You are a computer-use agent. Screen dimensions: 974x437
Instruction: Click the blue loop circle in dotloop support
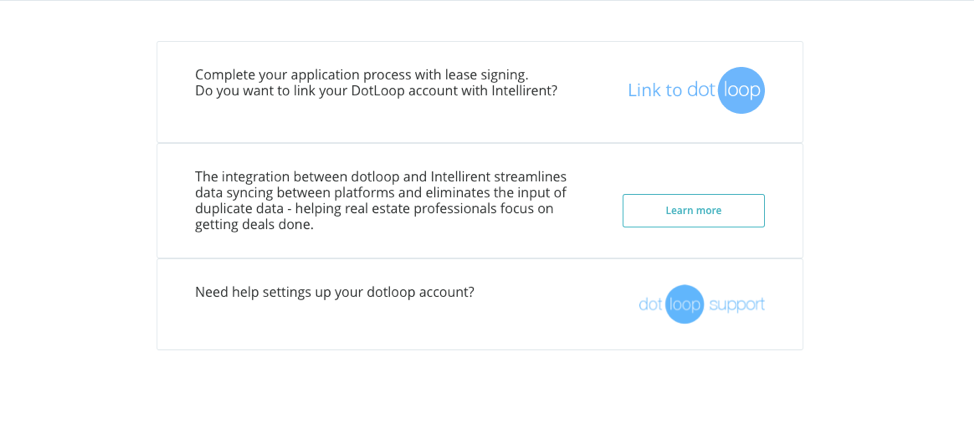pyautogui.click(x=685, y=304)
